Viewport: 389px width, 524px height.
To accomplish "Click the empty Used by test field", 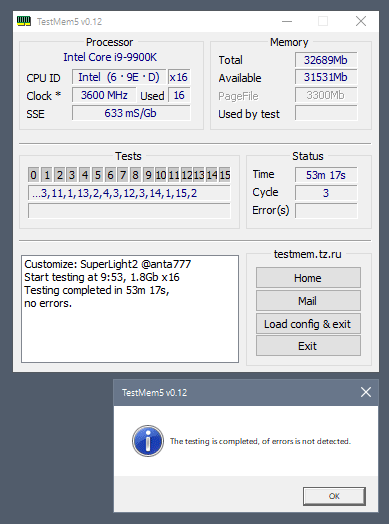I will click(x=326, y=113).
